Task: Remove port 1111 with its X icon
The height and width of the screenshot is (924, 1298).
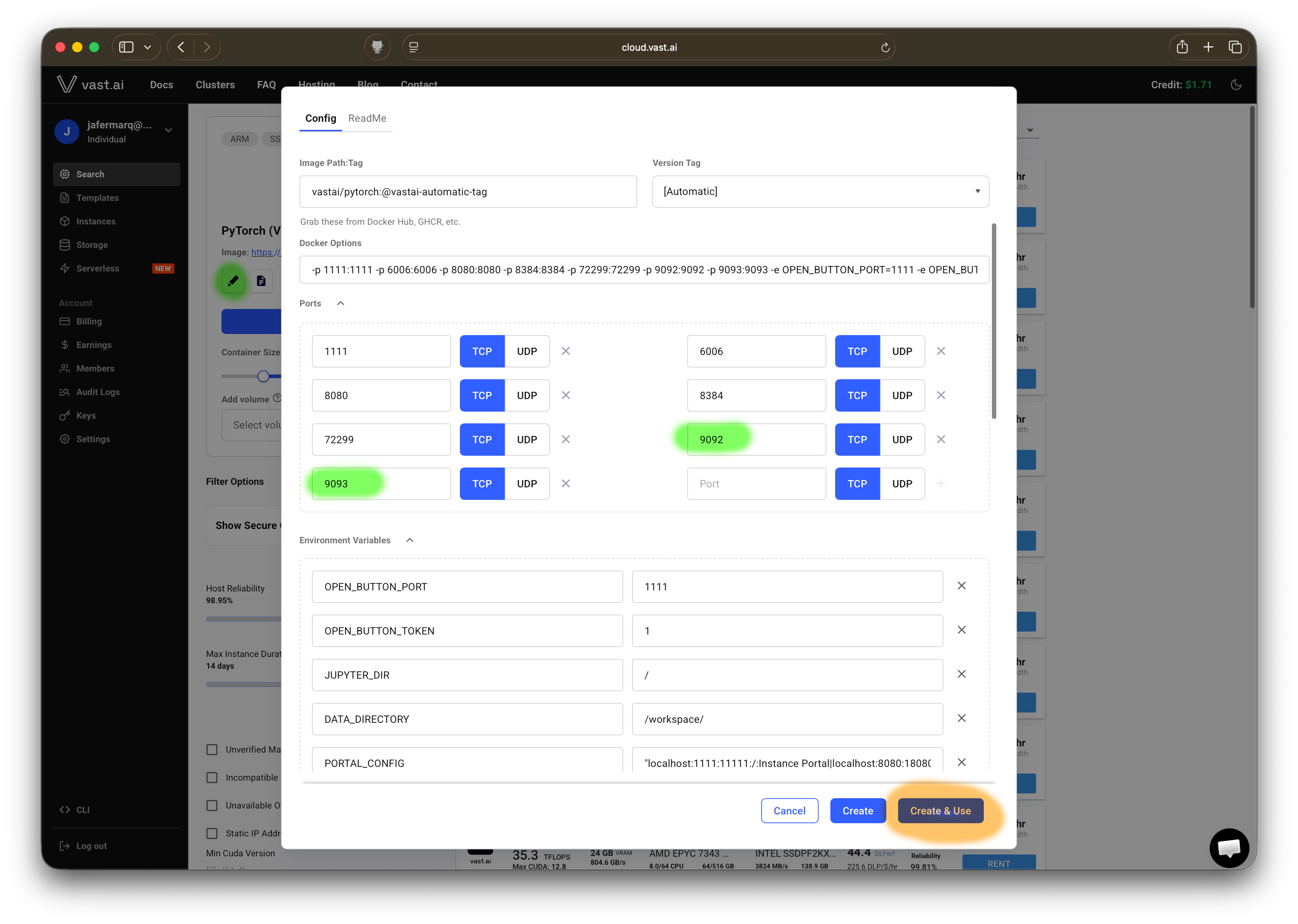Action: coord(565,351)
